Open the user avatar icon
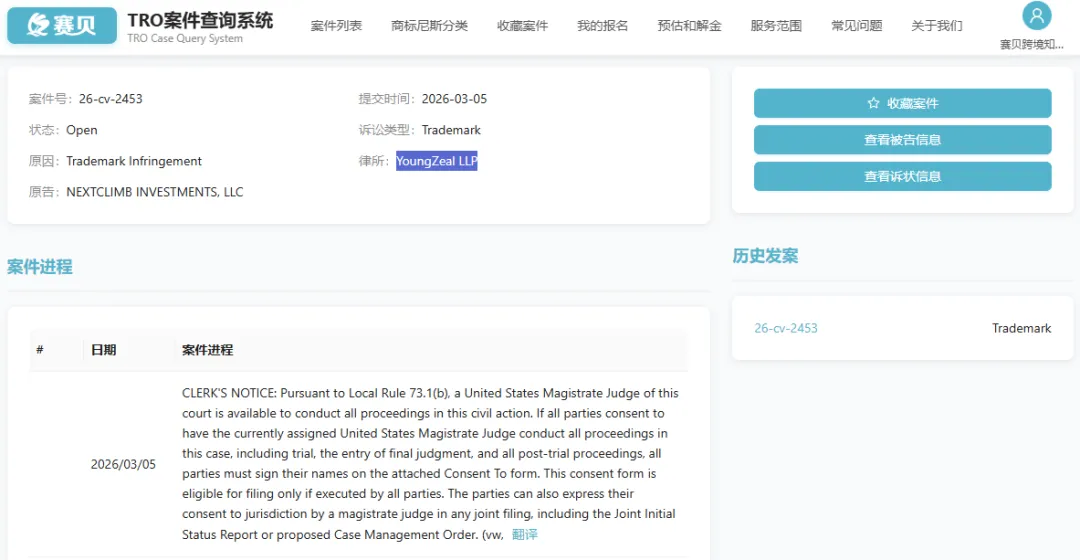1080x560 pixels. pos(1037,15)
